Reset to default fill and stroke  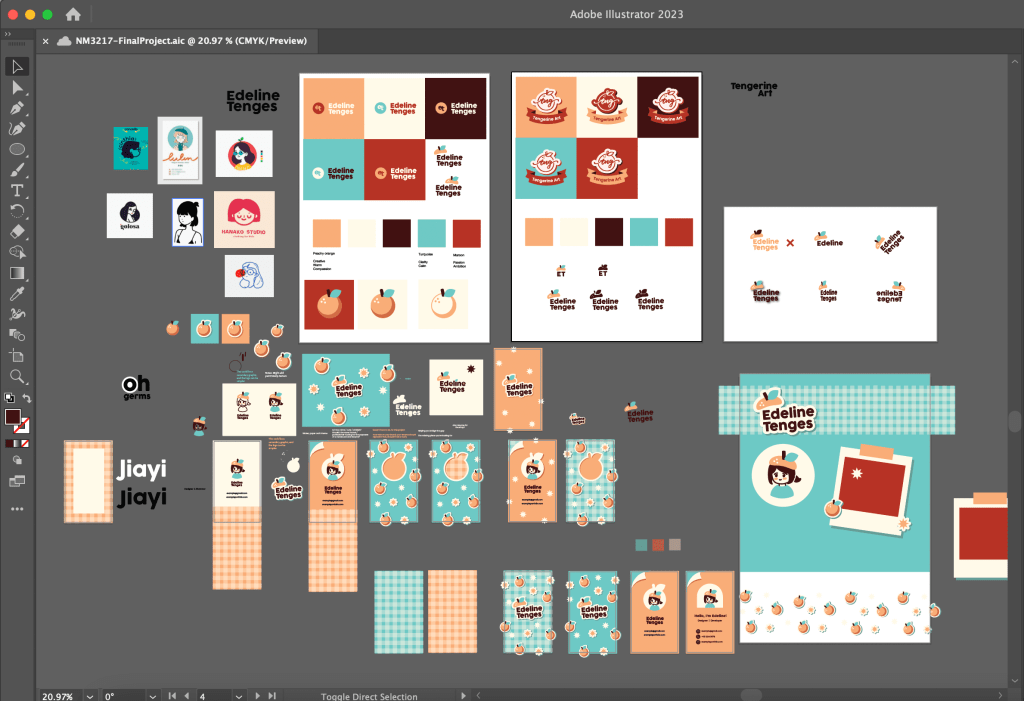[7, 398]
